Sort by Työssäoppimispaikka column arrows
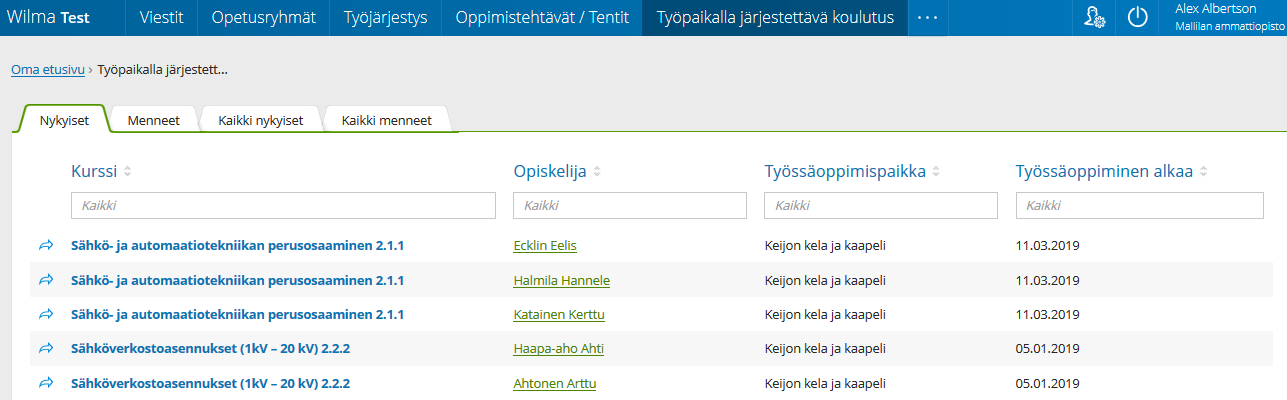This screenshot has height=400, width=1287. pos(936,172)
